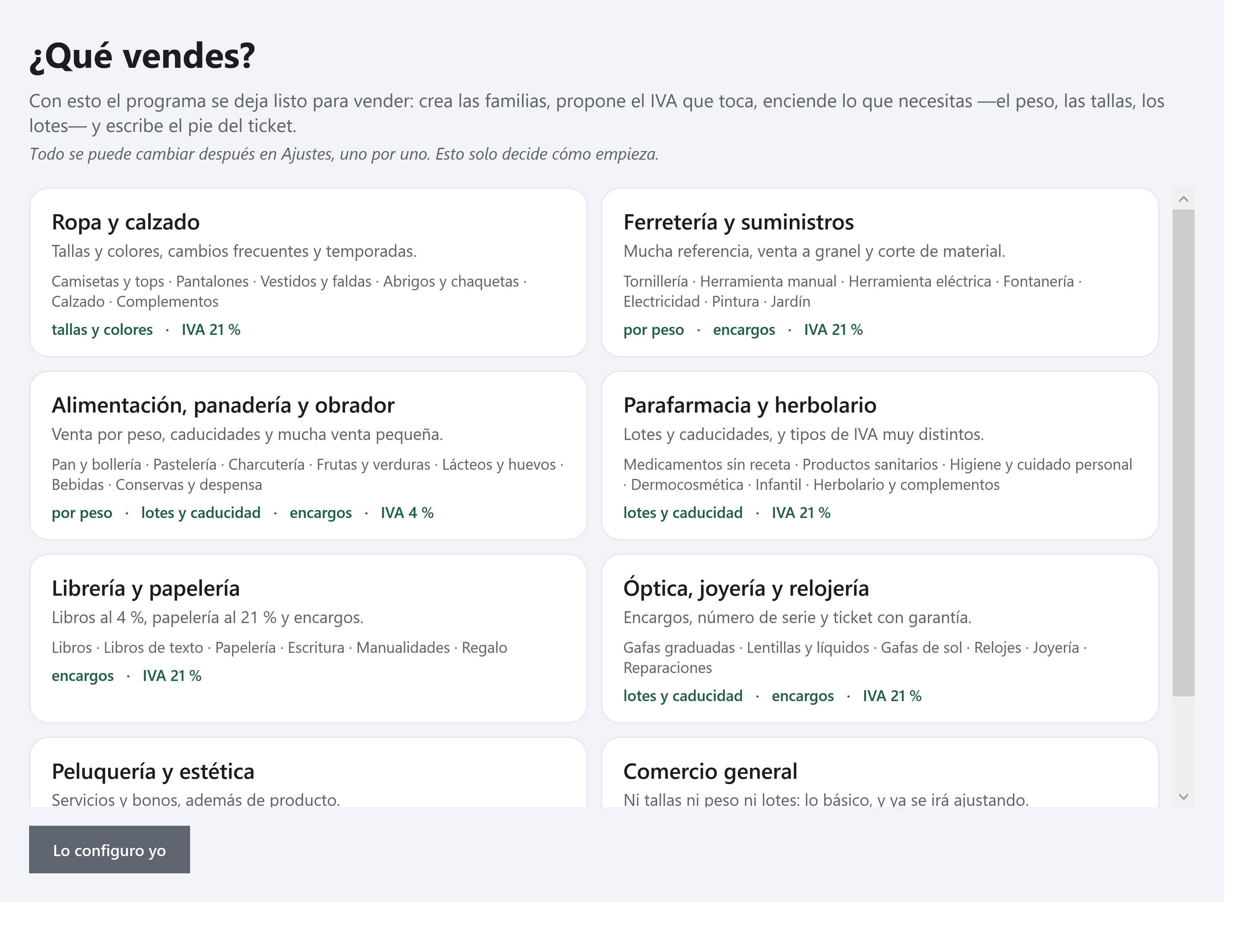Select the Ropa y calzado card
This screenshot has width=1243, height=952.
click(x=308, y=273)
